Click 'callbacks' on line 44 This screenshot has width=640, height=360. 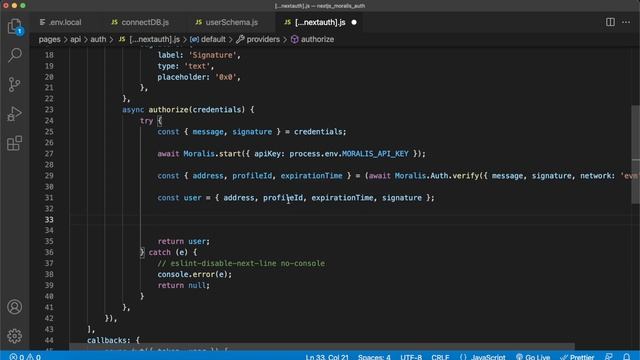[x=107, y=340]
